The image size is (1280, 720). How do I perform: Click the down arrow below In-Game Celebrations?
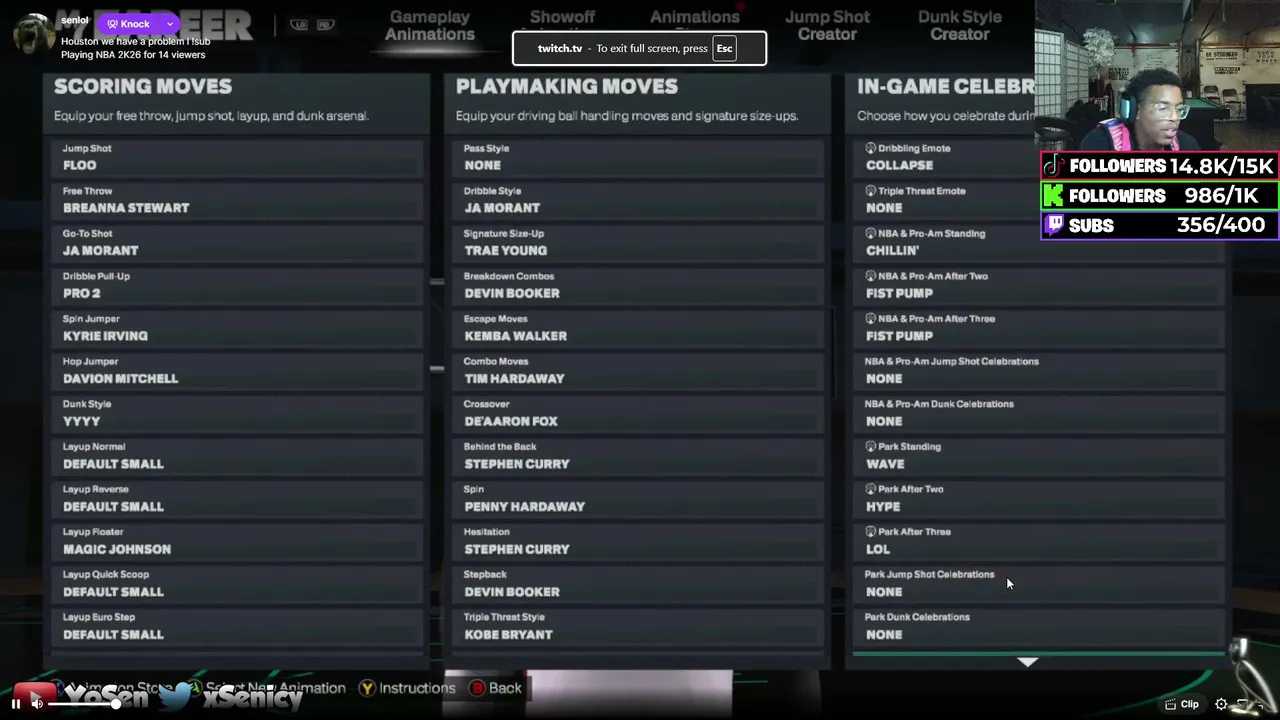click(1028, 662)
